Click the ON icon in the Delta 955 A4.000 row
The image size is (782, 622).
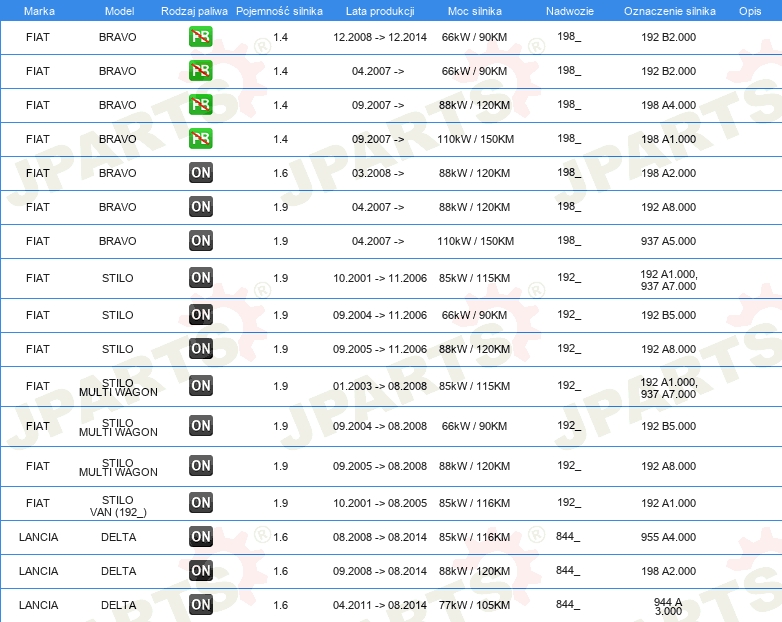click(200, 536)
